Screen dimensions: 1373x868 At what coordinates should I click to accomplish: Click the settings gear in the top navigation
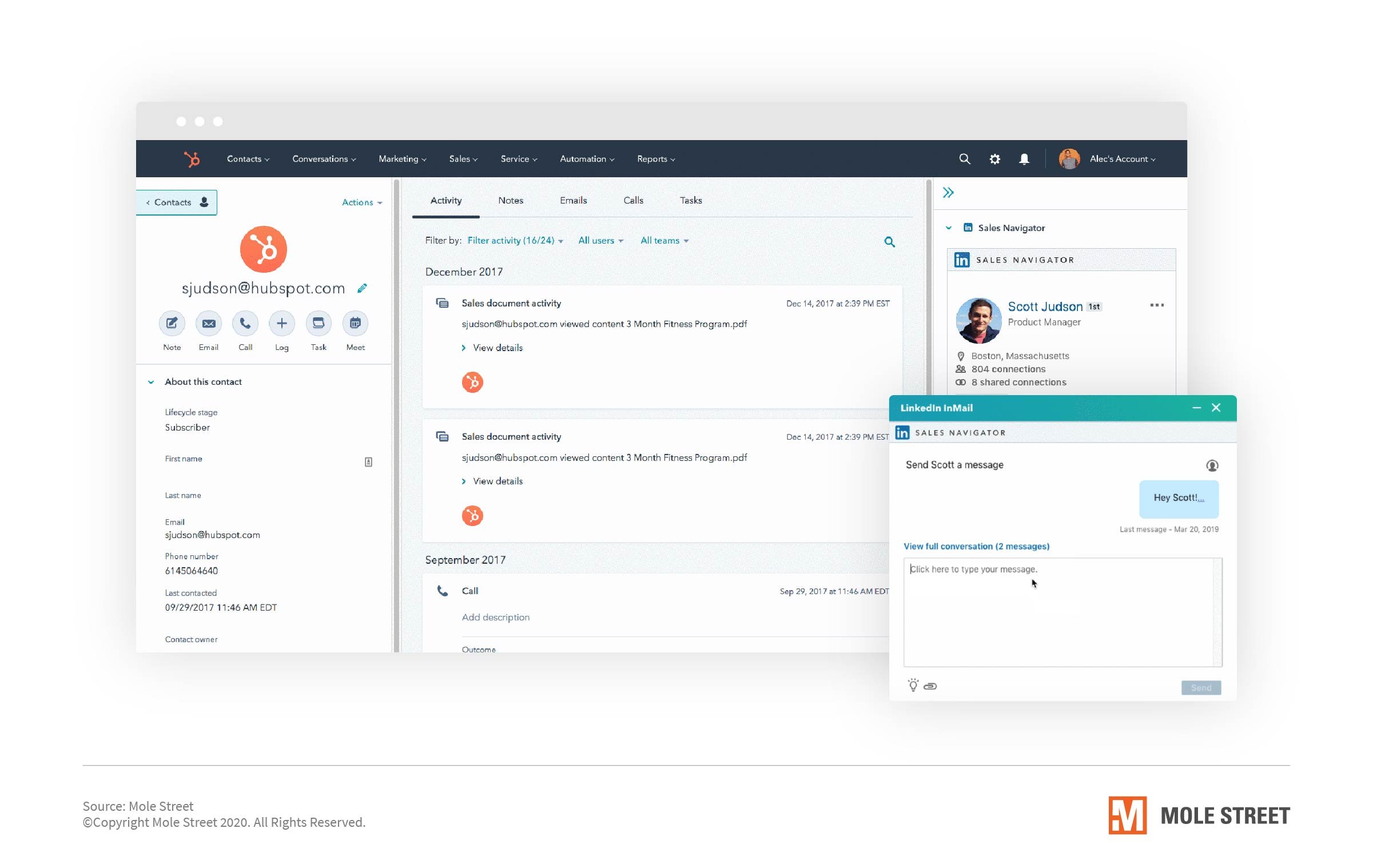coord(995,159)
